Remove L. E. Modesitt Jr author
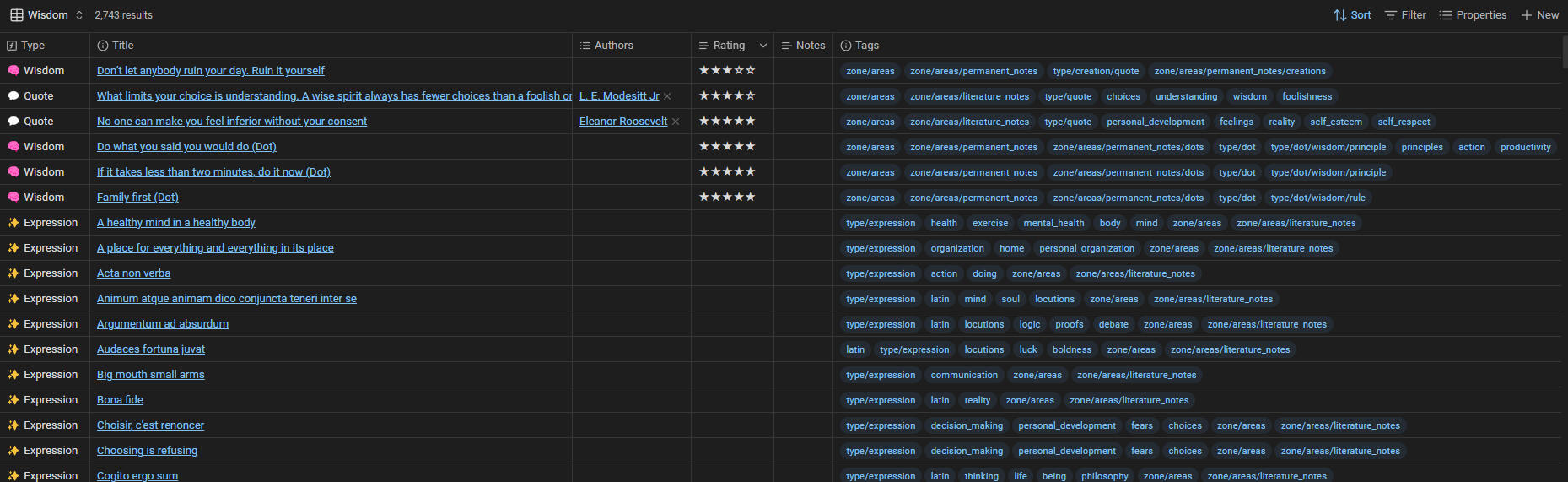Screen dimensions: 1568x482 point(667,96)
